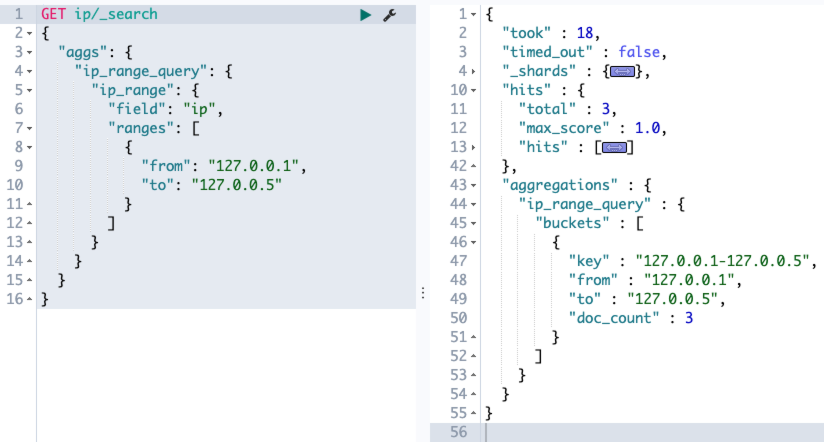Fold the range object on request line 8
The width and height of the screenshot is (824, 442).
29,147
